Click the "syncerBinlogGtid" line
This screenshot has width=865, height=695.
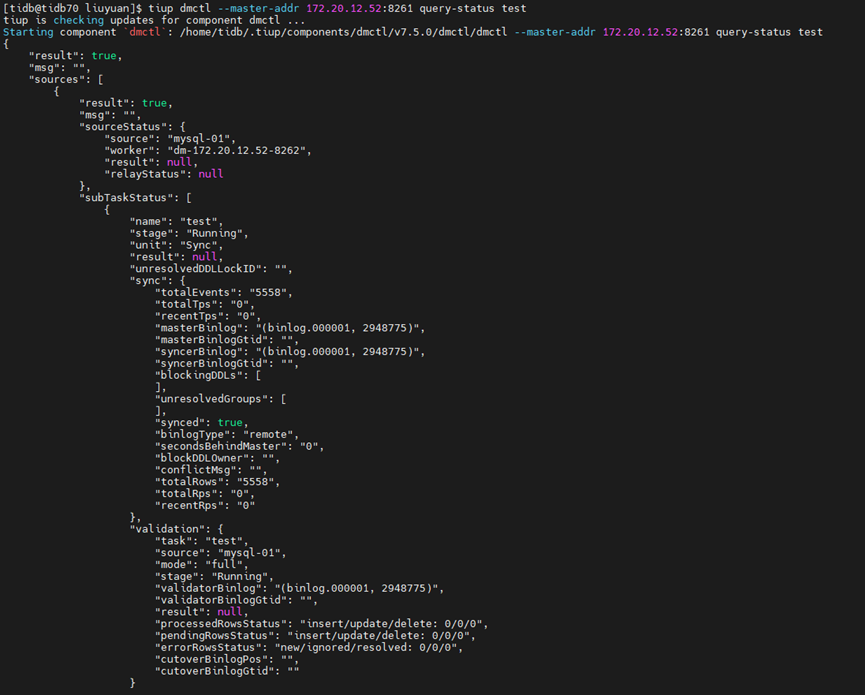[227, 363]
